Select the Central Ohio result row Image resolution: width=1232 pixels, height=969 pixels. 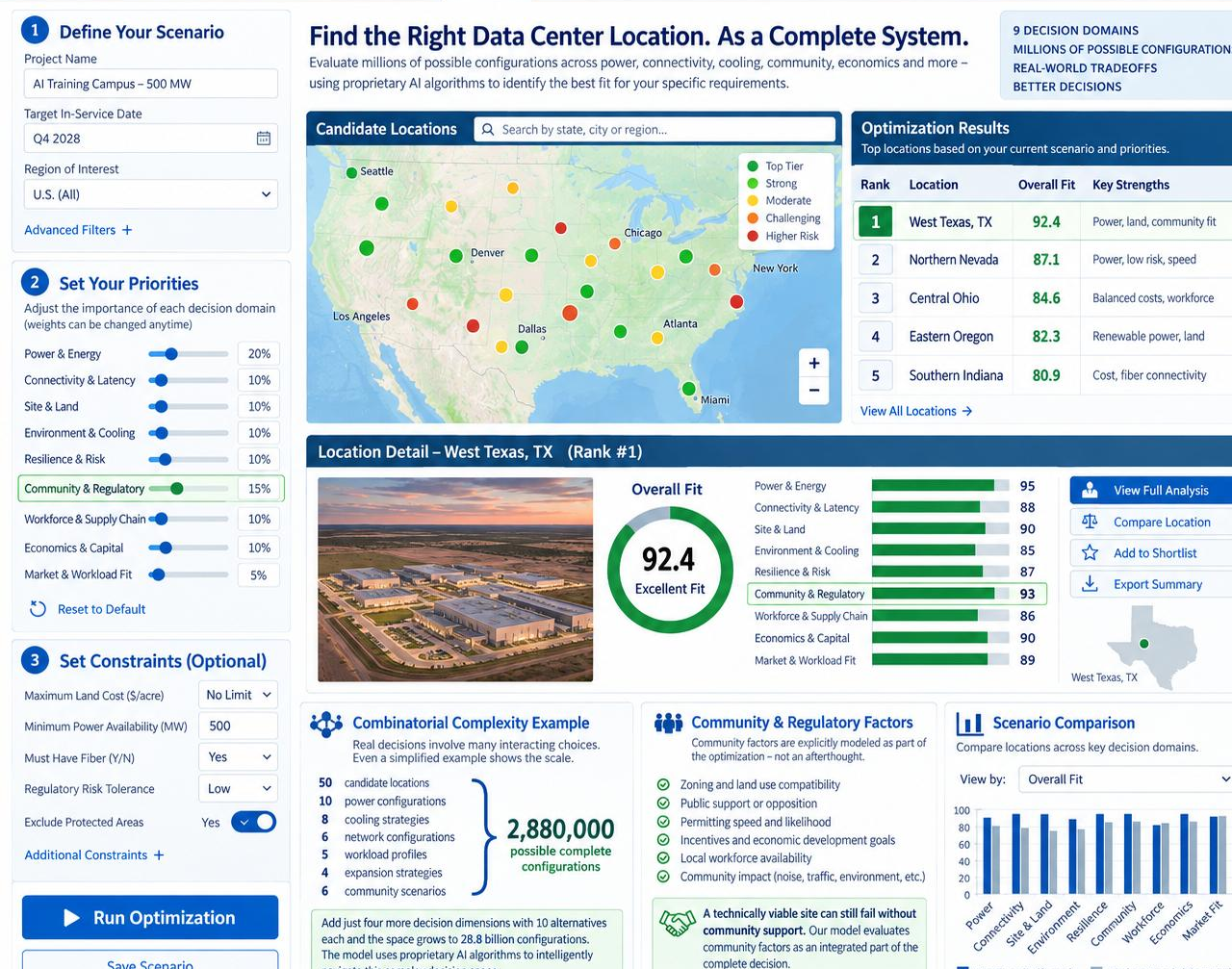click(x=1042, y=298)
